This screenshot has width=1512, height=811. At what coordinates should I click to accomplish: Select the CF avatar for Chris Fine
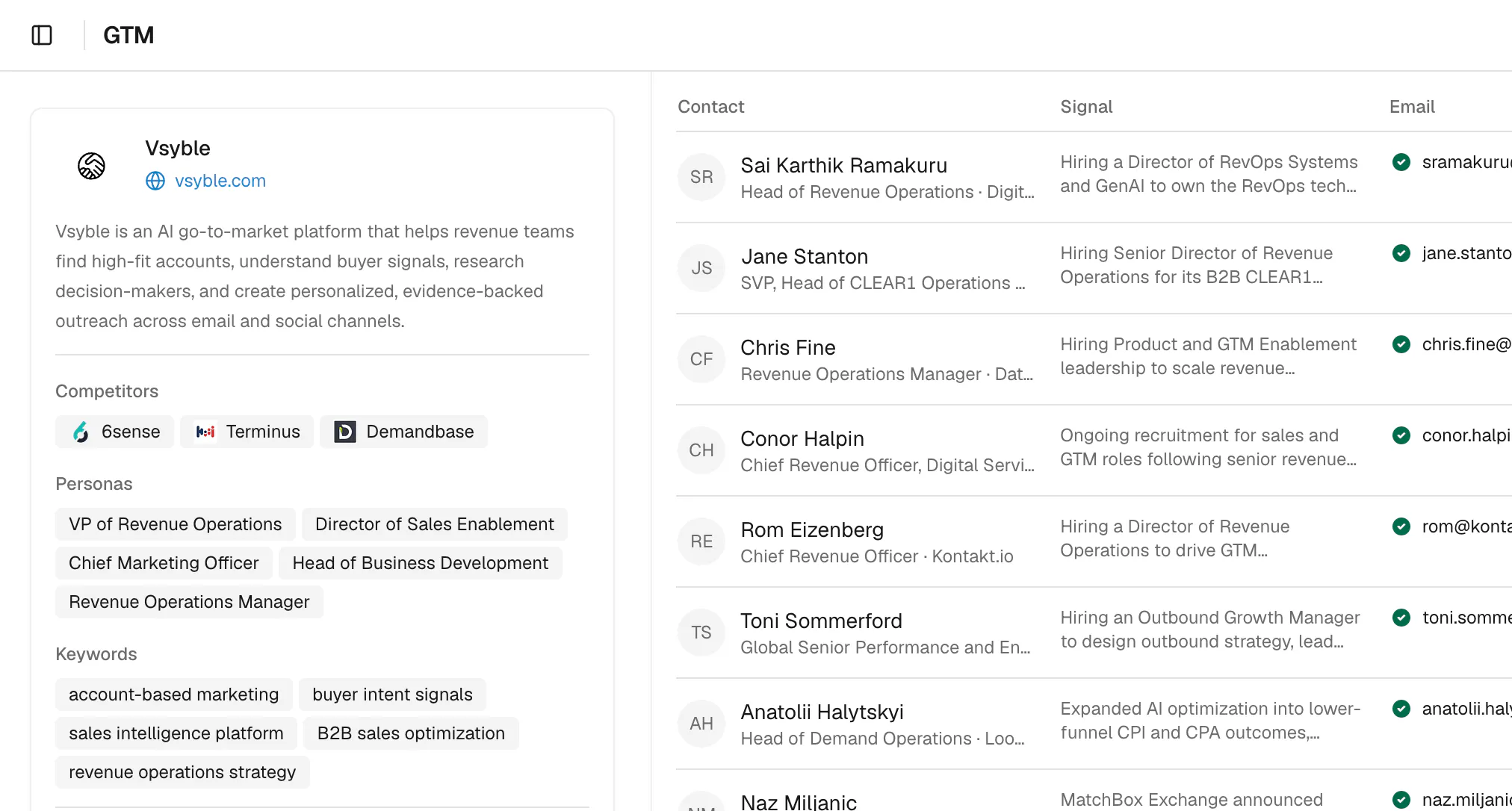[701, 359]
